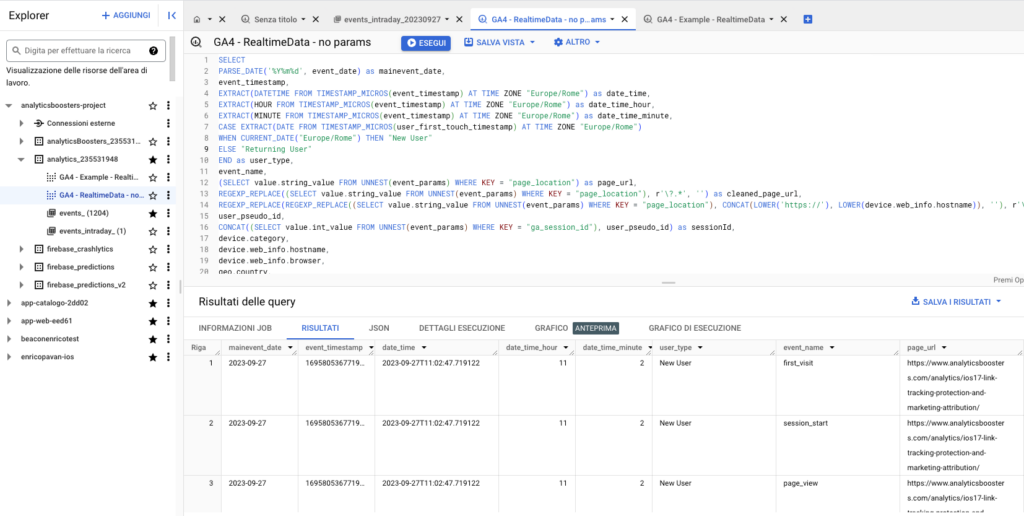
Task: Star the analyticsBoosters_235531 dataset
Action: tap(153, 141)
